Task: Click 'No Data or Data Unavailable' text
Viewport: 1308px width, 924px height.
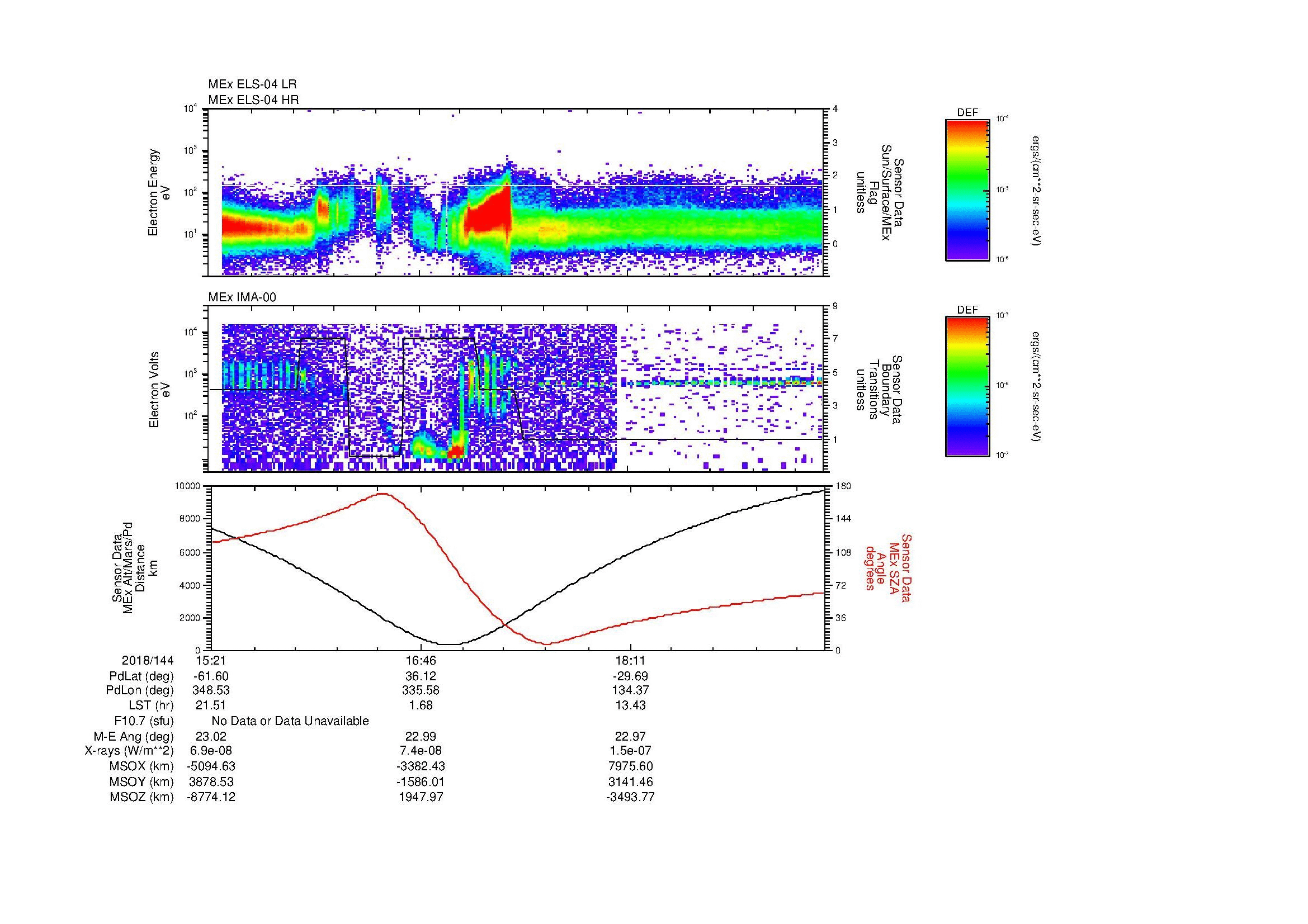Action: pyautogui.click(x=290, y=721)
